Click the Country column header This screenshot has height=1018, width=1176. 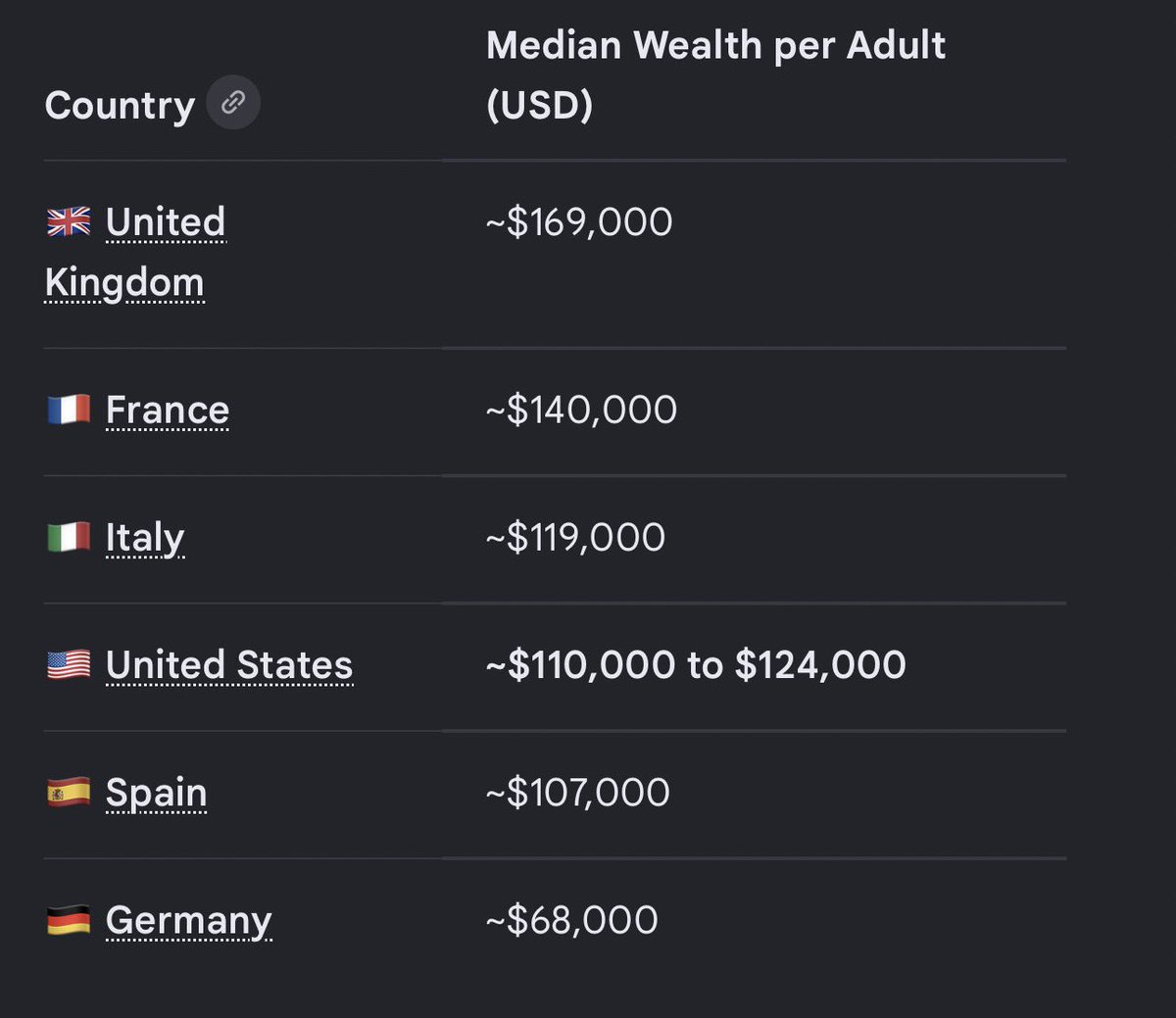[120, 105]
